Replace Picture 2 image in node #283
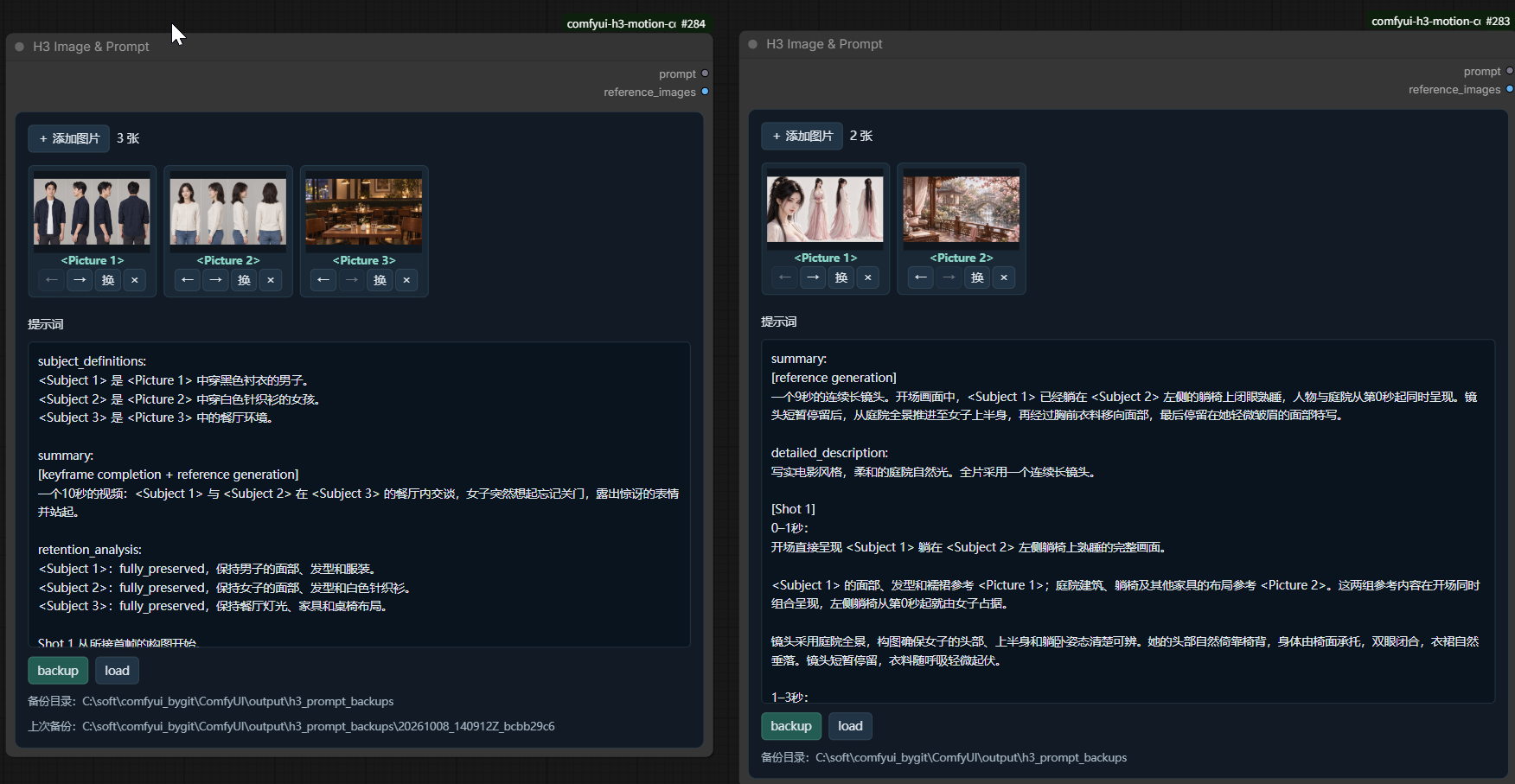The width and height of the screenshot is (1515, 784). click(977, 277)
